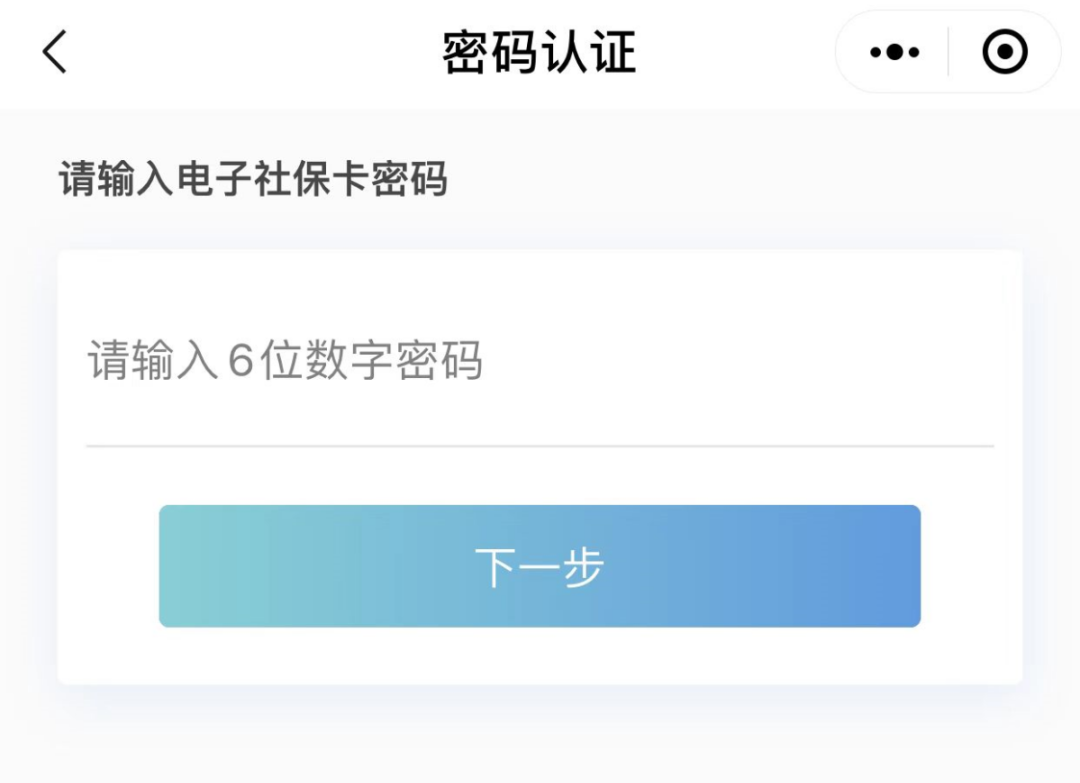Focus the 6位数字密码 input field
This screenshot has width=1080, height=783.
point(540,361)
